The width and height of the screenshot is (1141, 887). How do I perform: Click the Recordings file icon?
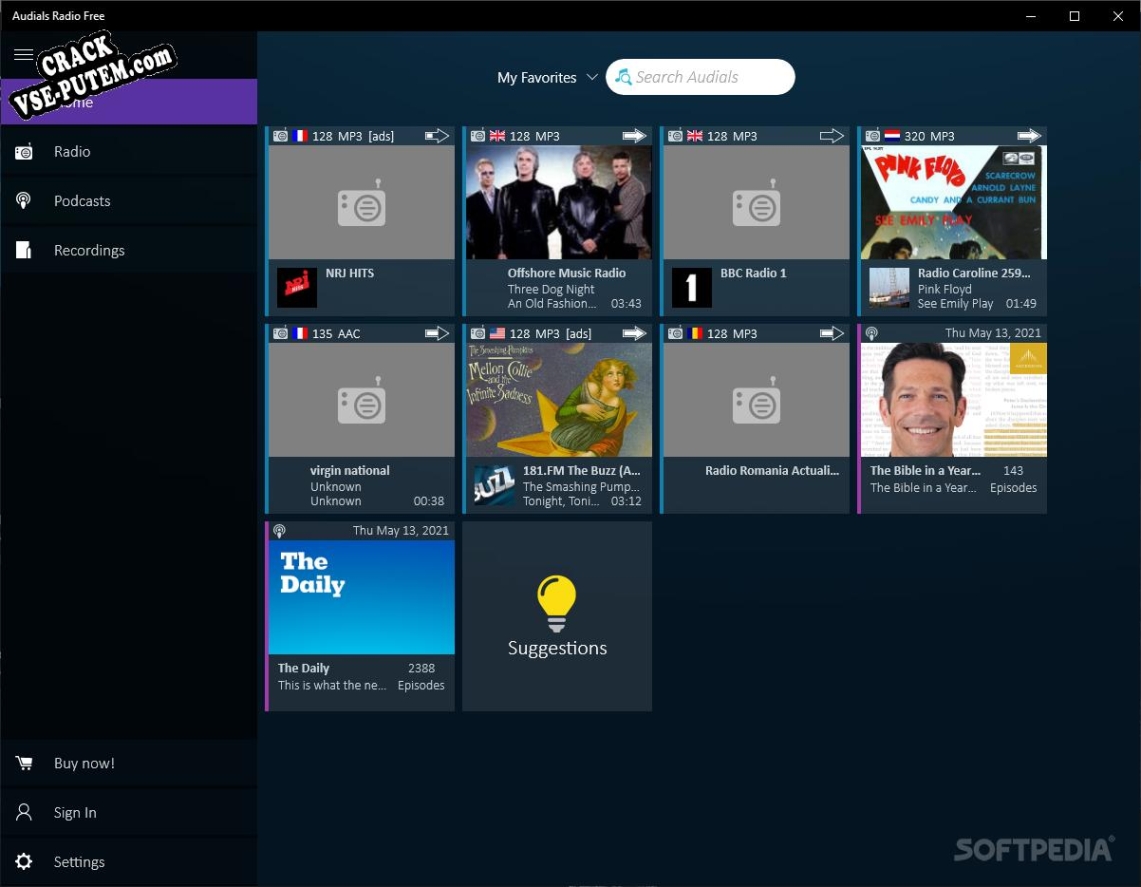point(23,250)
